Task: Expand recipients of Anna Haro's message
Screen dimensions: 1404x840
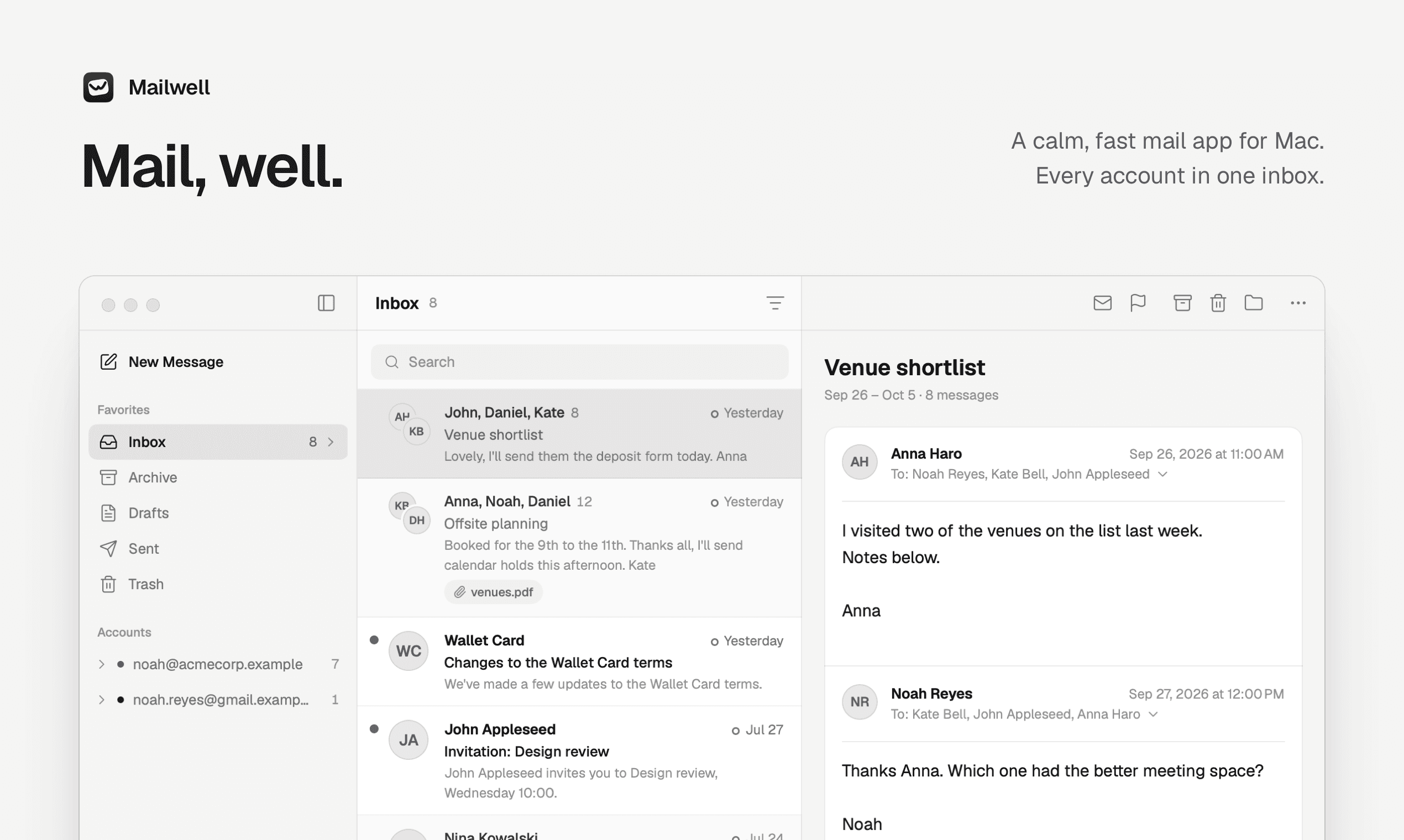Action: pos(1162,474)
